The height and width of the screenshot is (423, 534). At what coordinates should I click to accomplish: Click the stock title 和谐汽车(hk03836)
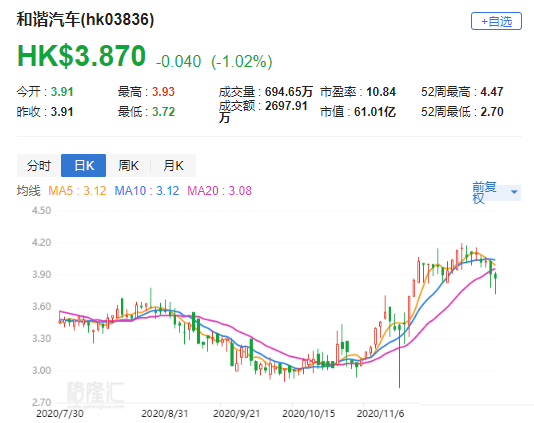[85, 19]
